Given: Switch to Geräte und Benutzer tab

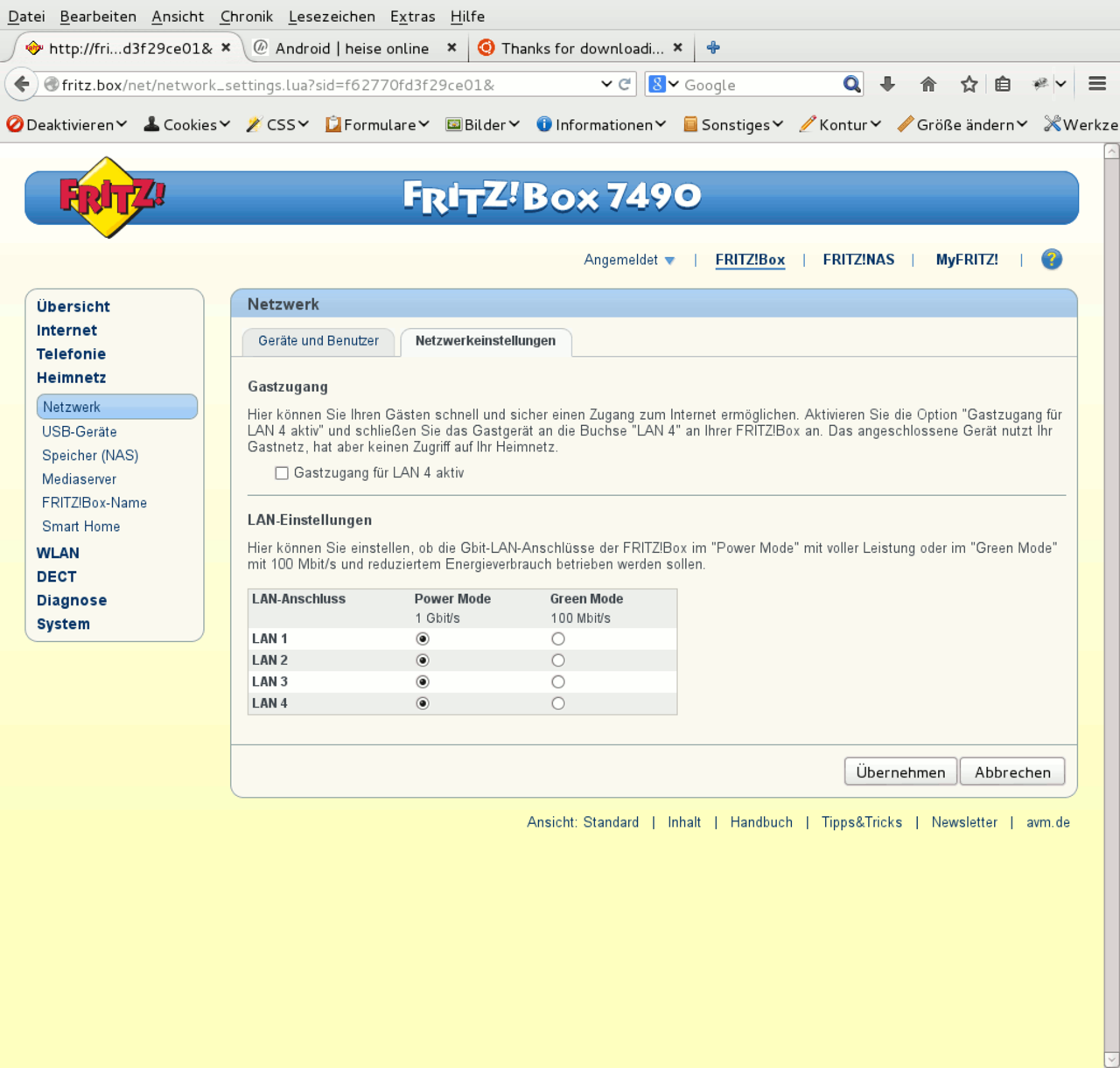Looking at the screenshot, I should (318, 341).
